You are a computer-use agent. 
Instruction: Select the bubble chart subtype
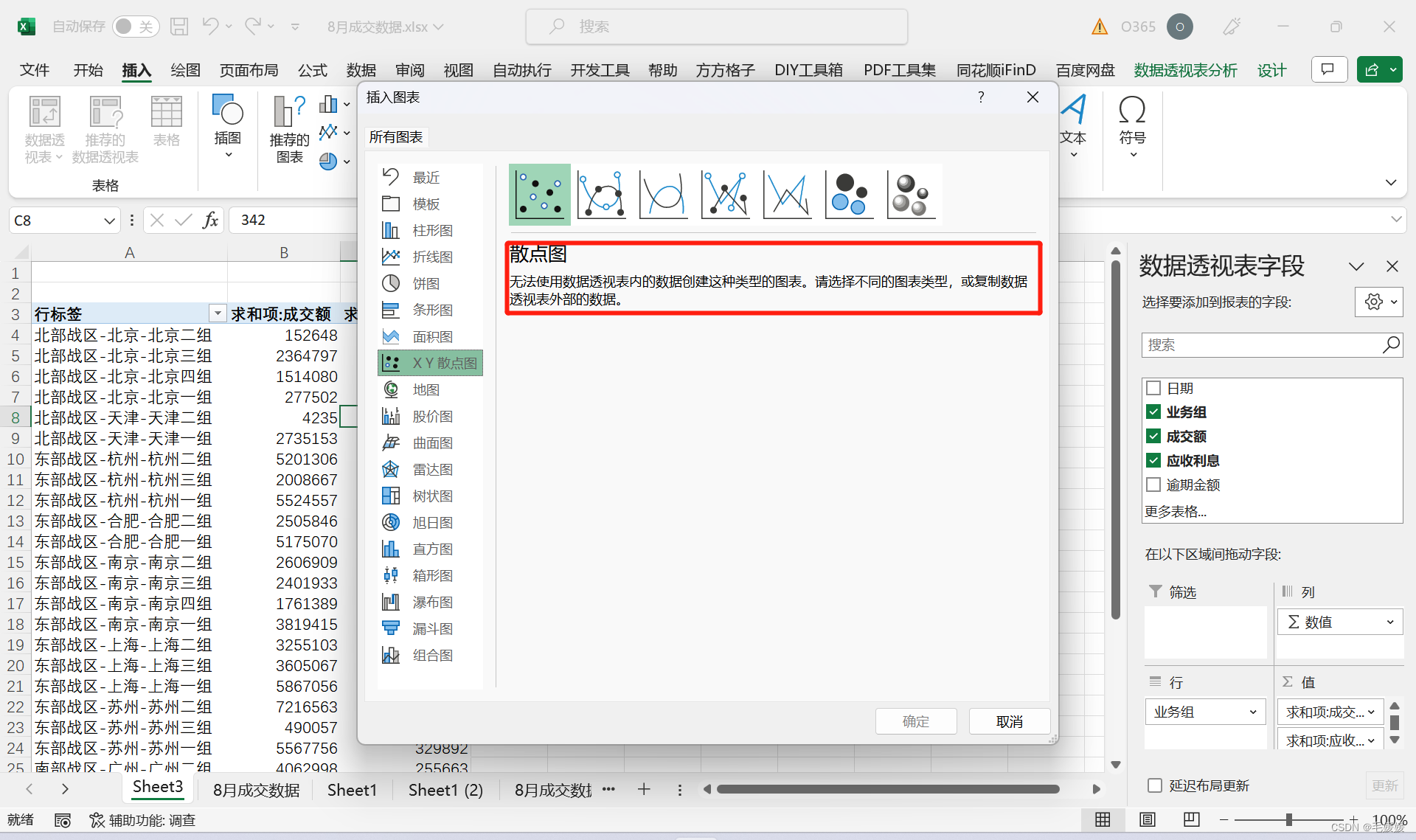click(850, 195)
